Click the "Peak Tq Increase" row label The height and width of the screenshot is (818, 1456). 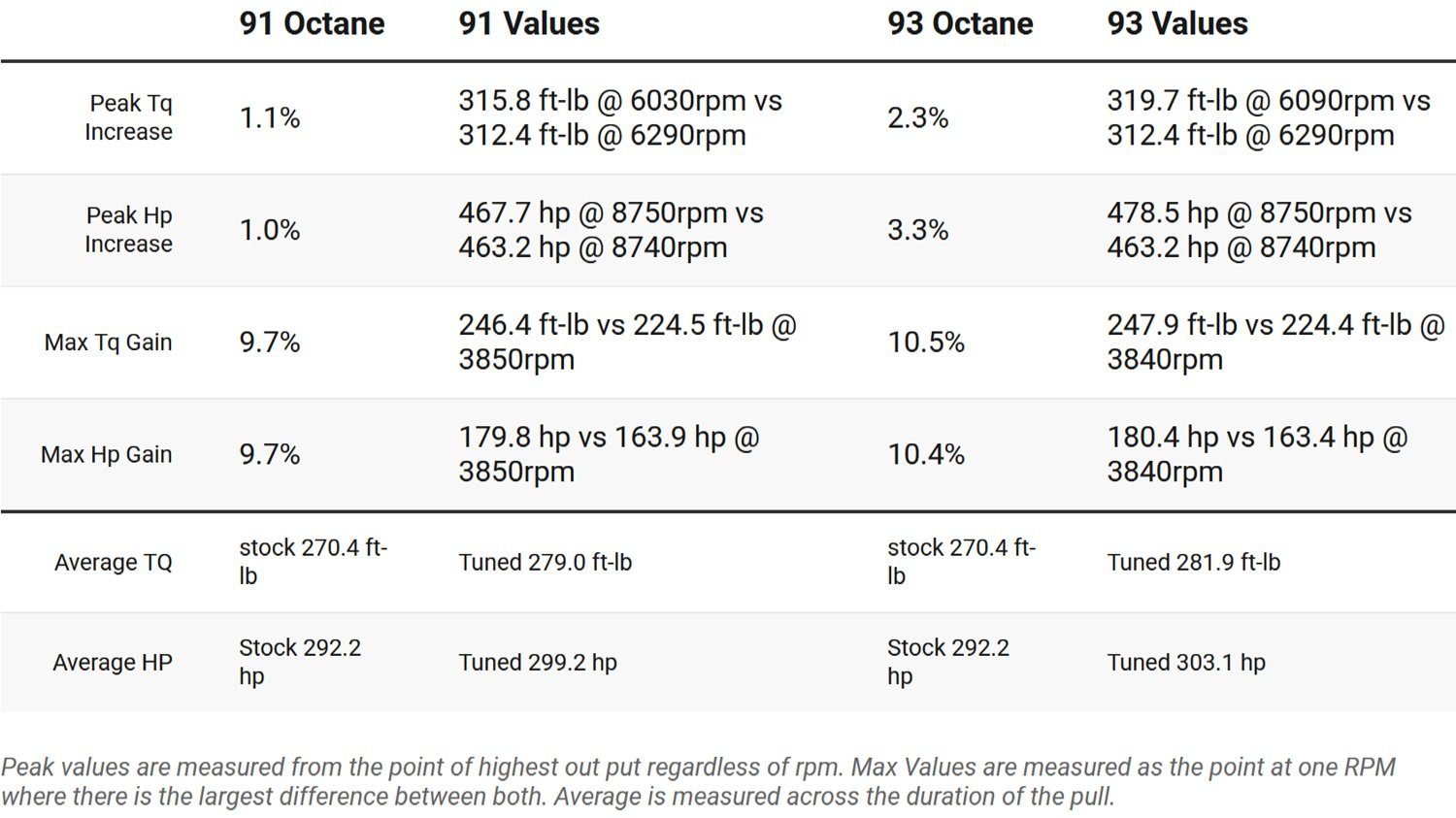click(x=129, y=117)
